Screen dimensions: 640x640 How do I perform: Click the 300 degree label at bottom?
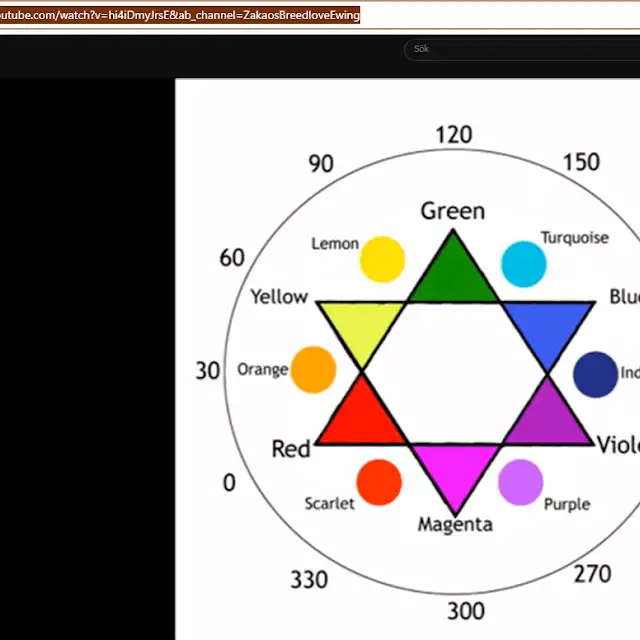click(x=465, y=611)
